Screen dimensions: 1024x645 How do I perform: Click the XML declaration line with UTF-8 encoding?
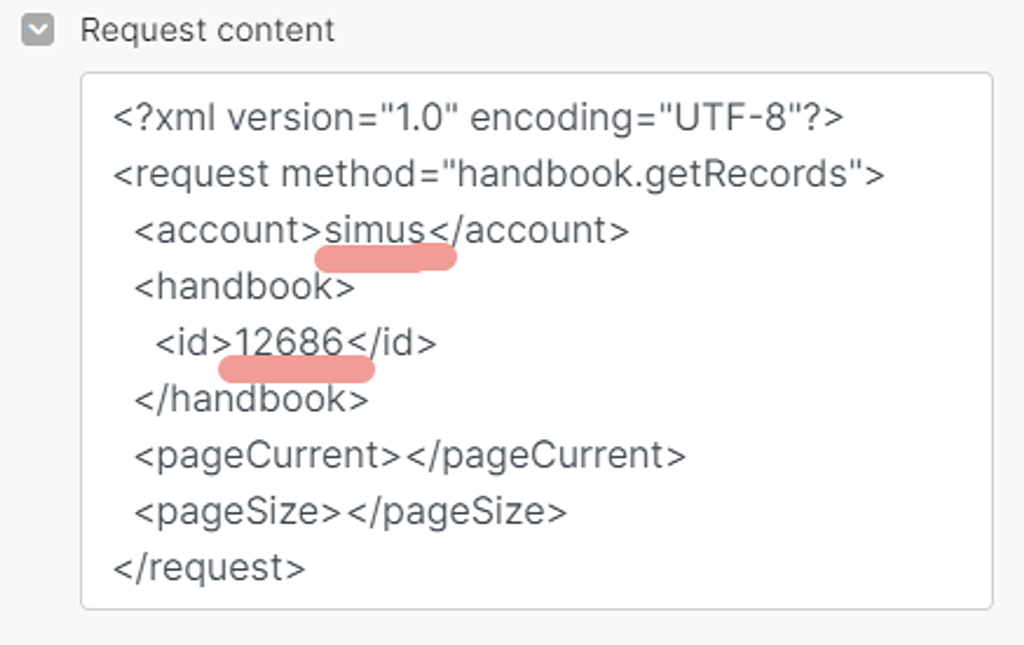coord(478,118)
